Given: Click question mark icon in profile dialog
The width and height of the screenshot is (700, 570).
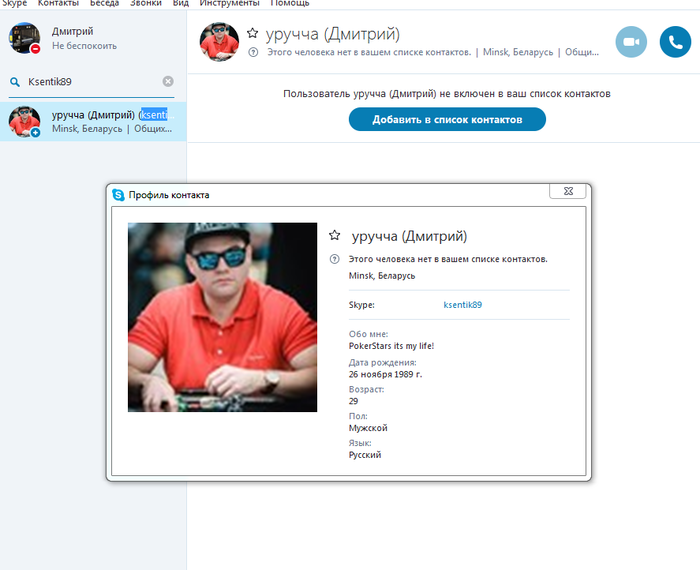Looking at the screenshot, I should (334, 259).
